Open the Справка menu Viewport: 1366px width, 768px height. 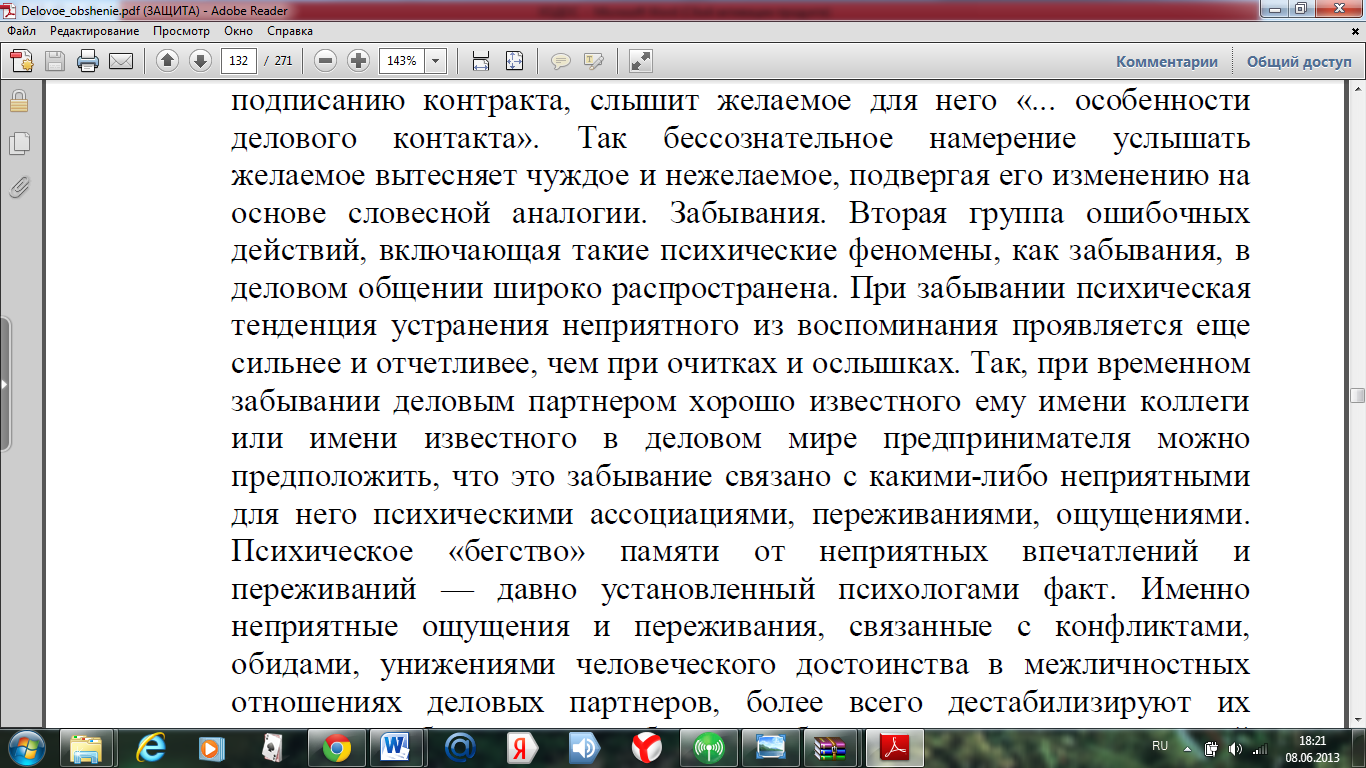[x=290, y=31]
